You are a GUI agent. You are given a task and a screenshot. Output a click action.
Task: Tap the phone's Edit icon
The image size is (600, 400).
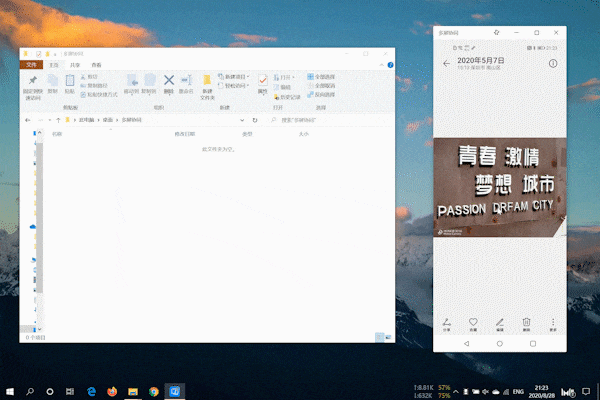[x=499, y=324]
